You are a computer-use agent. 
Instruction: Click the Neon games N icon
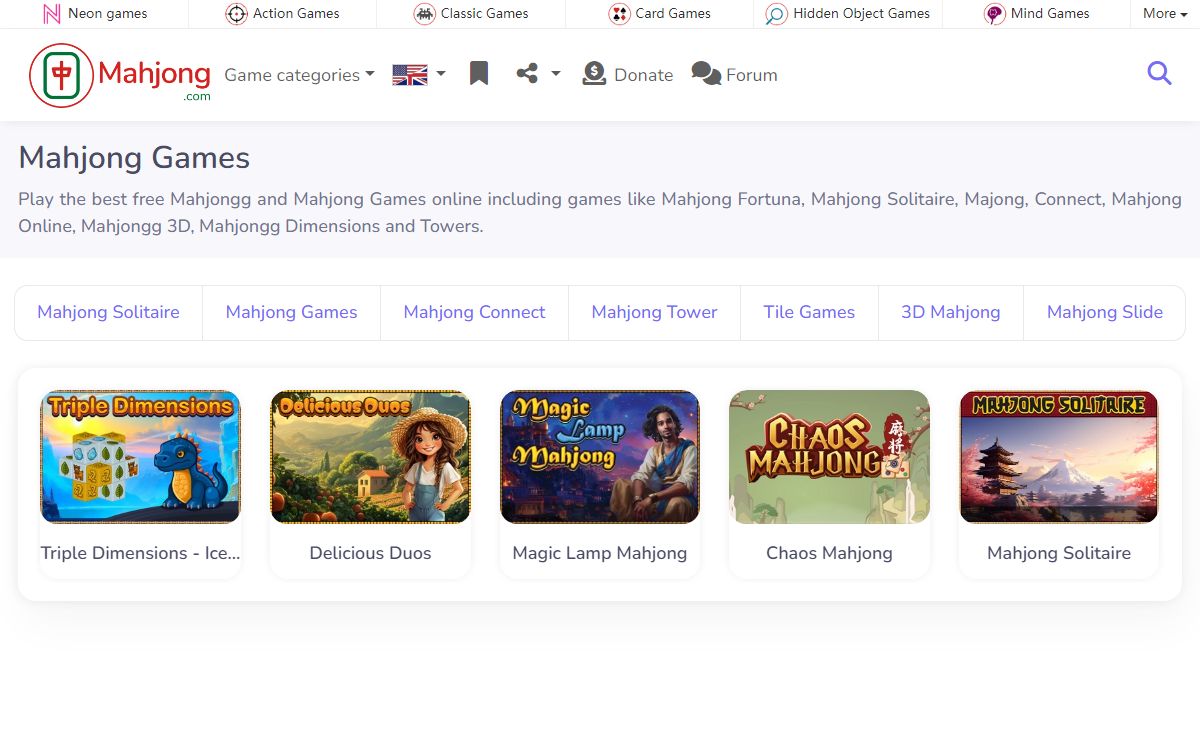pyautogui.click(x=52, y=14)
